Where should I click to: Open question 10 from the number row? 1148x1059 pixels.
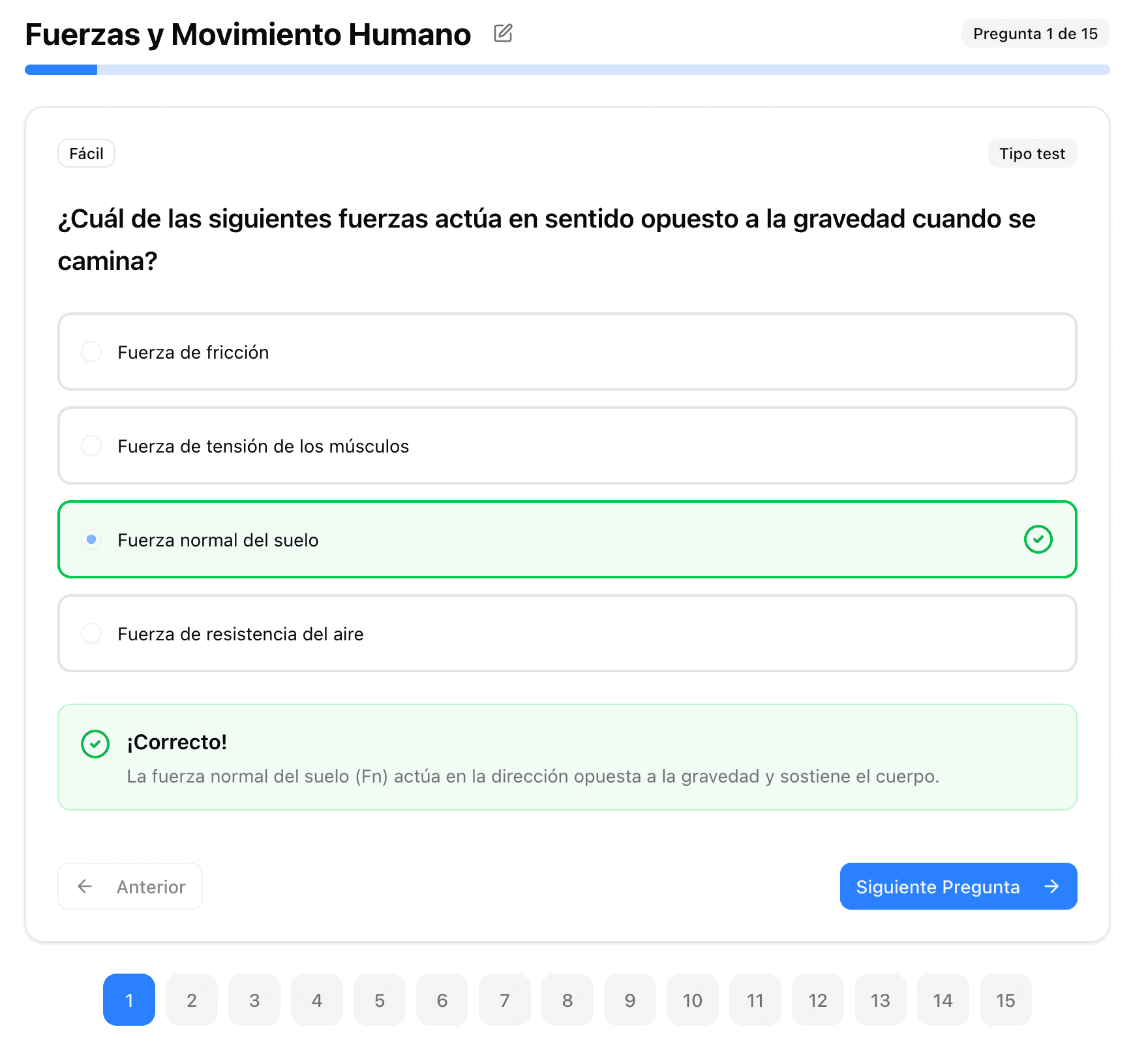click(693, 1000)
